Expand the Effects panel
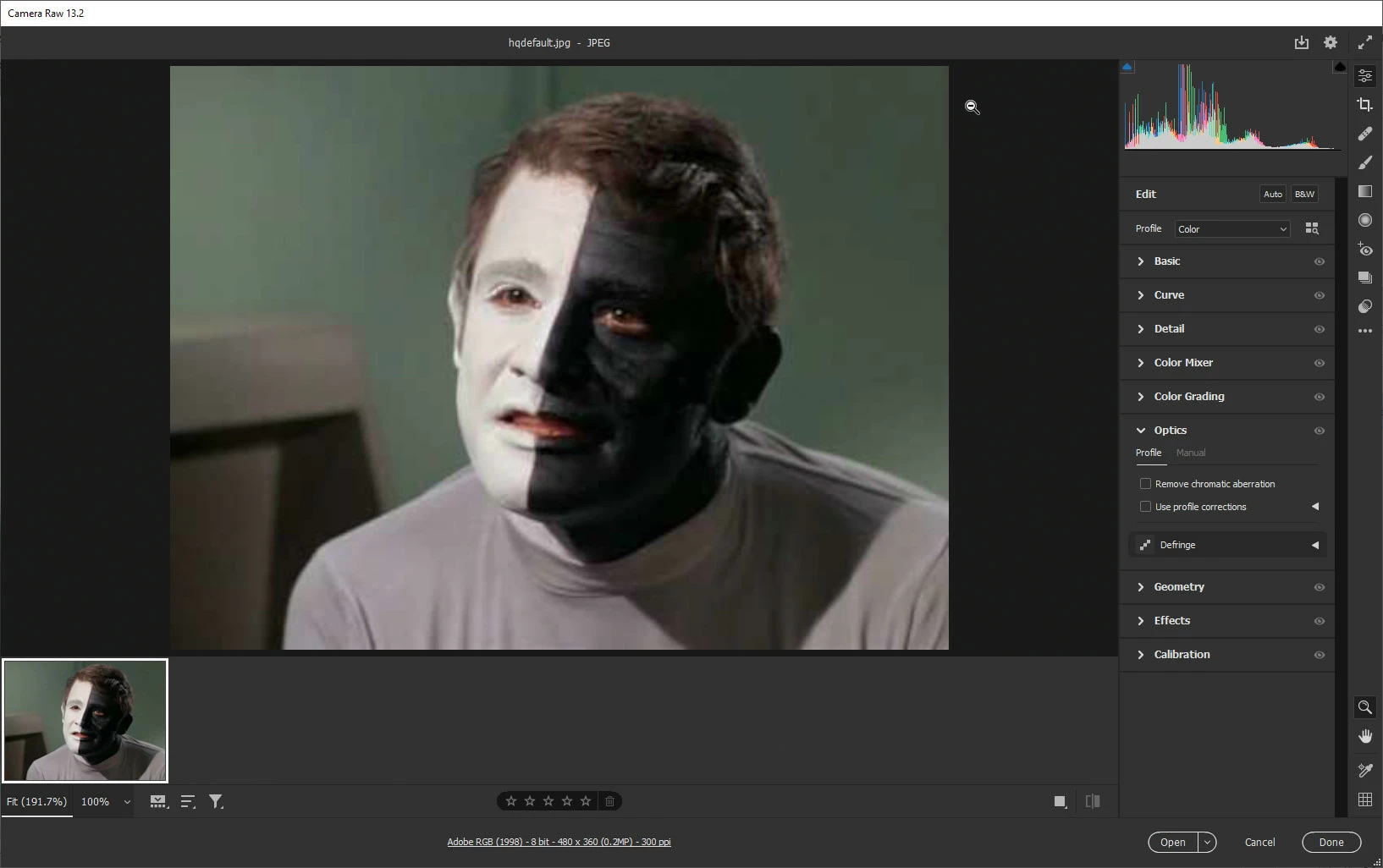 click(1141, 621)
